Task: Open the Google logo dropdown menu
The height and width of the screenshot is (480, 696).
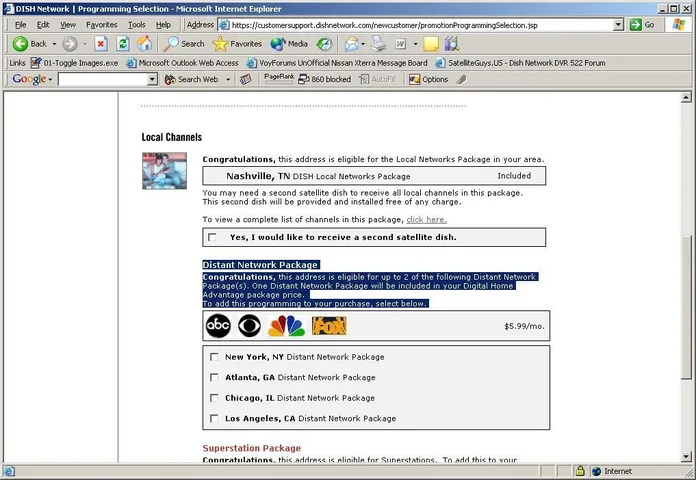Action: (50, 79)
